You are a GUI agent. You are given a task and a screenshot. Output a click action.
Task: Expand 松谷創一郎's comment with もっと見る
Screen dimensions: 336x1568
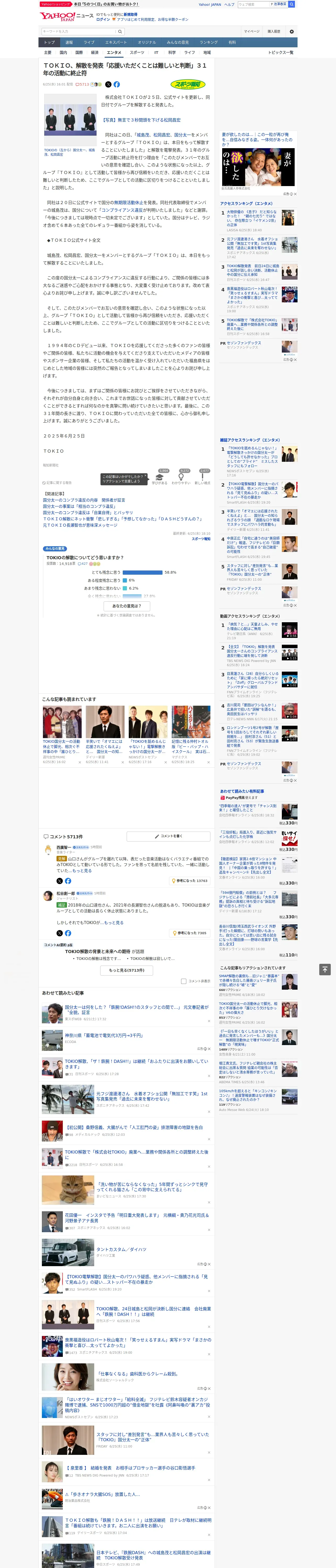[114, 923]
